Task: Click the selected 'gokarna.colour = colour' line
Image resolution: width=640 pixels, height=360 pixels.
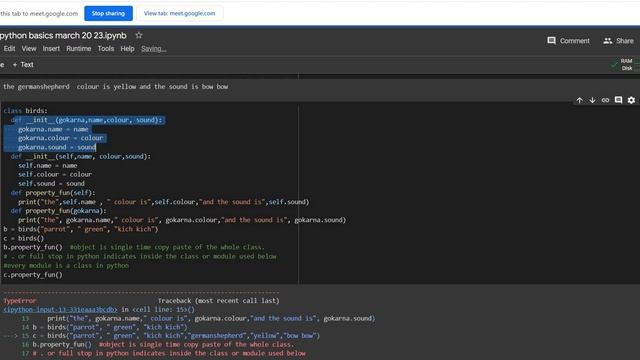Action: [60, 138]
